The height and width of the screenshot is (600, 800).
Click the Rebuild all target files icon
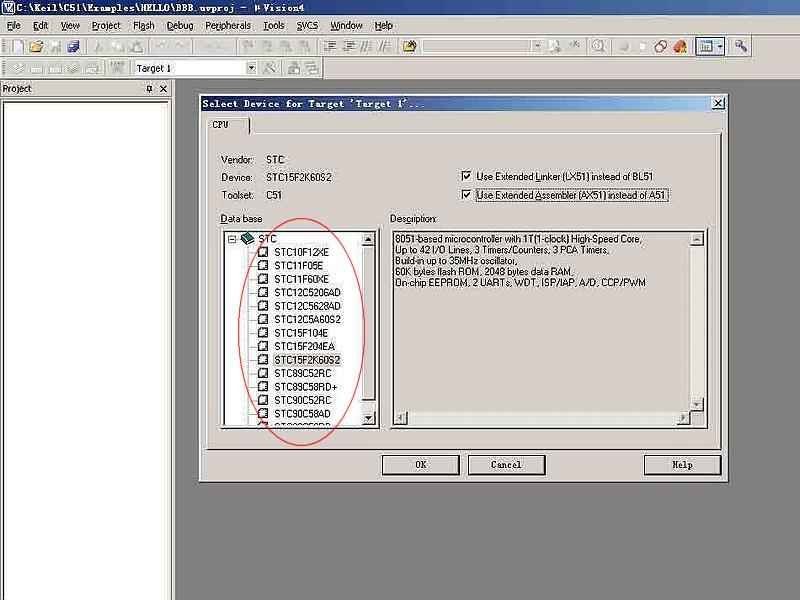[x=55, y=68]
